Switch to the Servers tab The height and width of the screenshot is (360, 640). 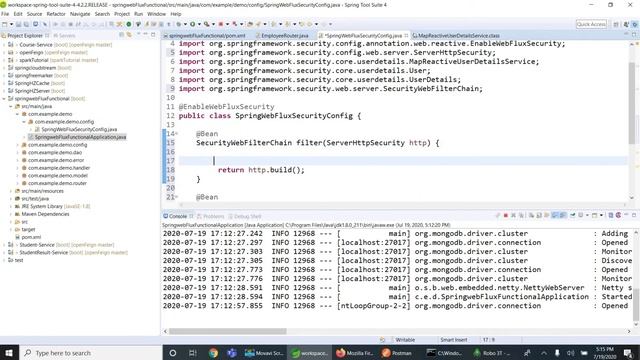pos(64,36)
